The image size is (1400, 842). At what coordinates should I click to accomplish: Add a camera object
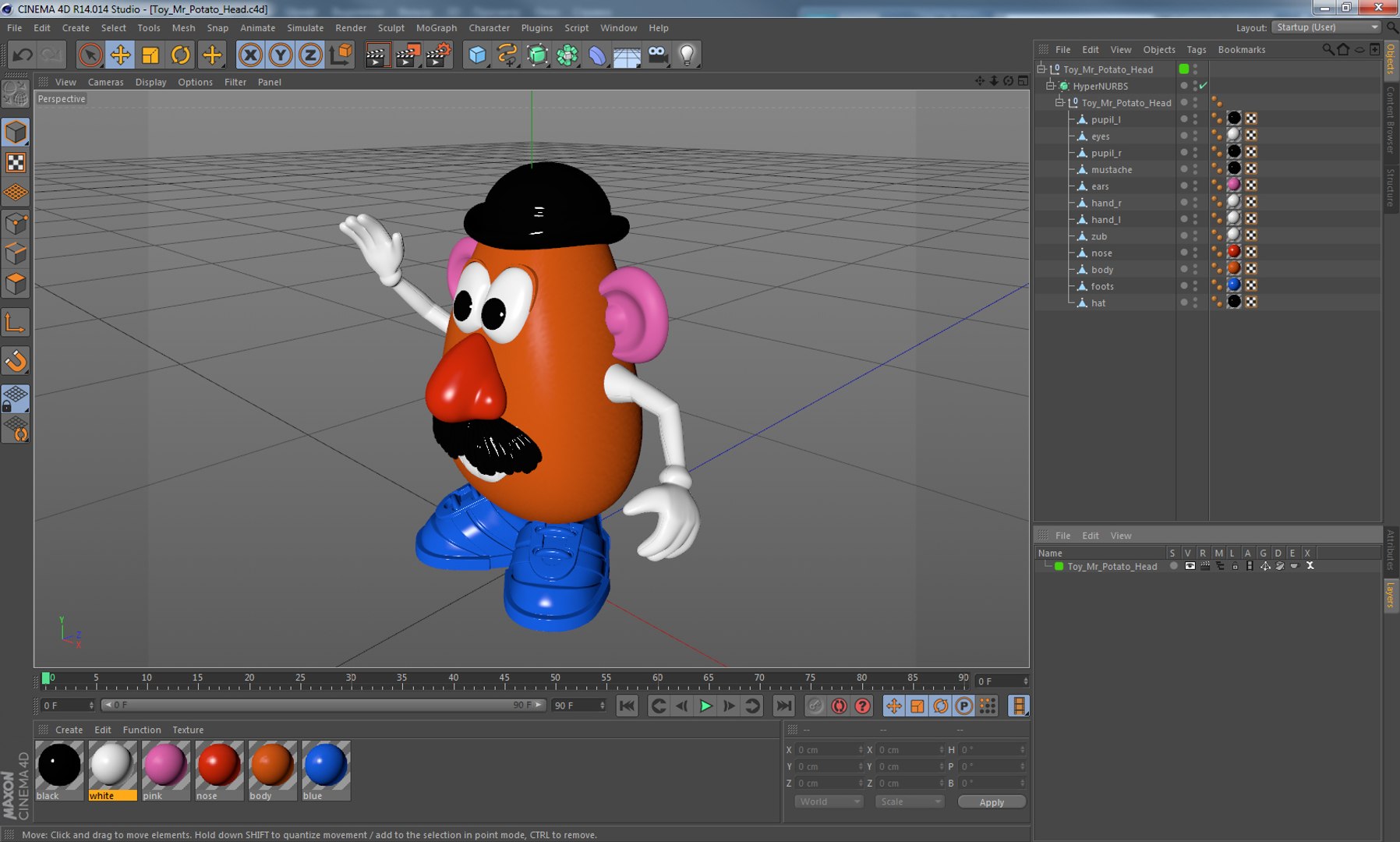tap(657, 55)
